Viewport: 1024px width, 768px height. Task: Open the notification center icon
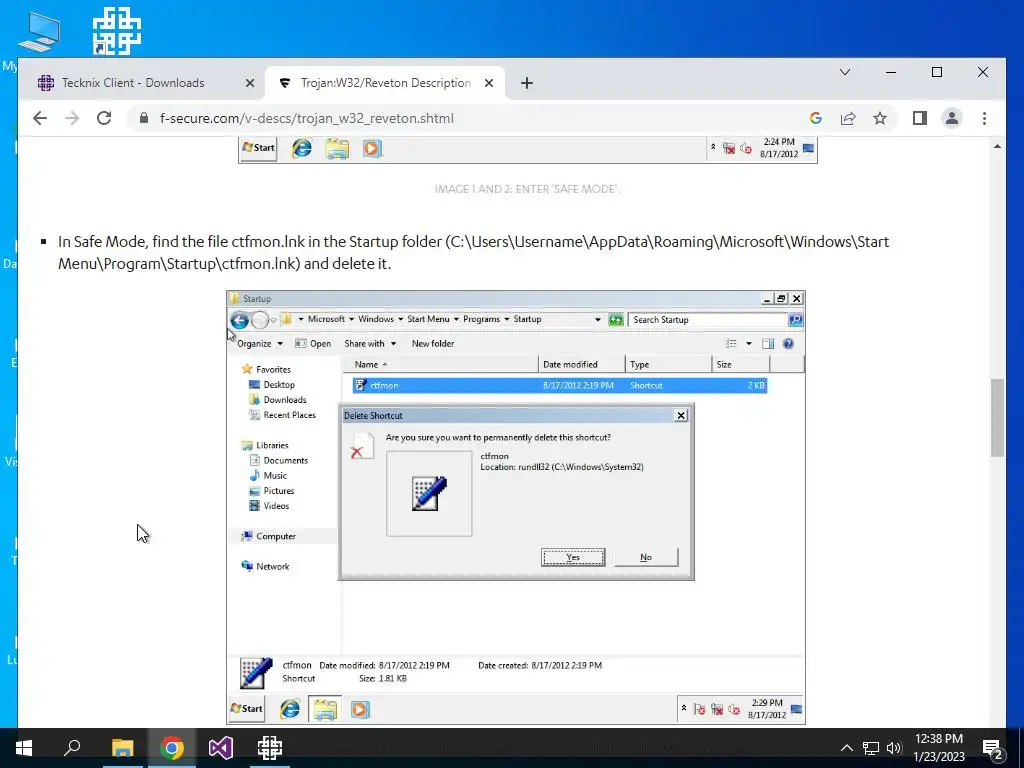point(993,748)
